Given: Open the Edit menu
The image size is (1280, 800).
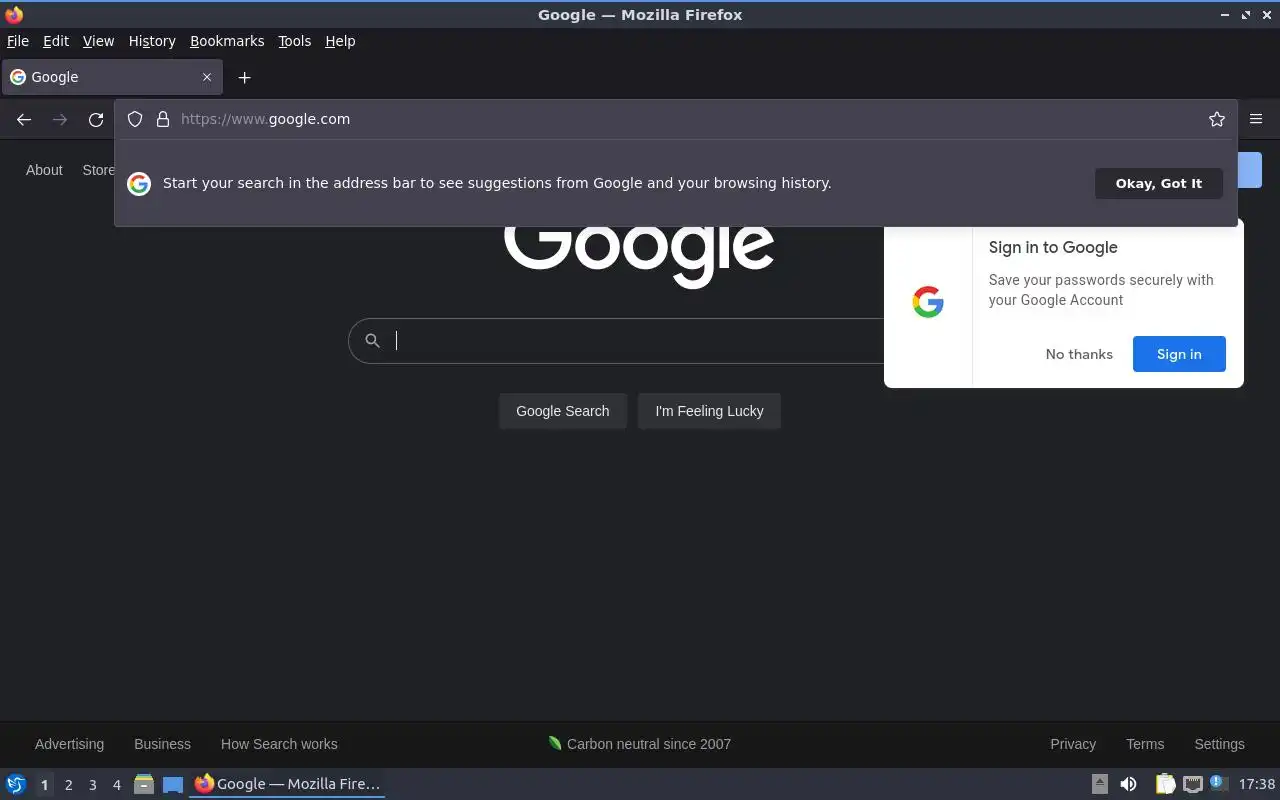Looking at the screenshot, I should click(56, 41).
